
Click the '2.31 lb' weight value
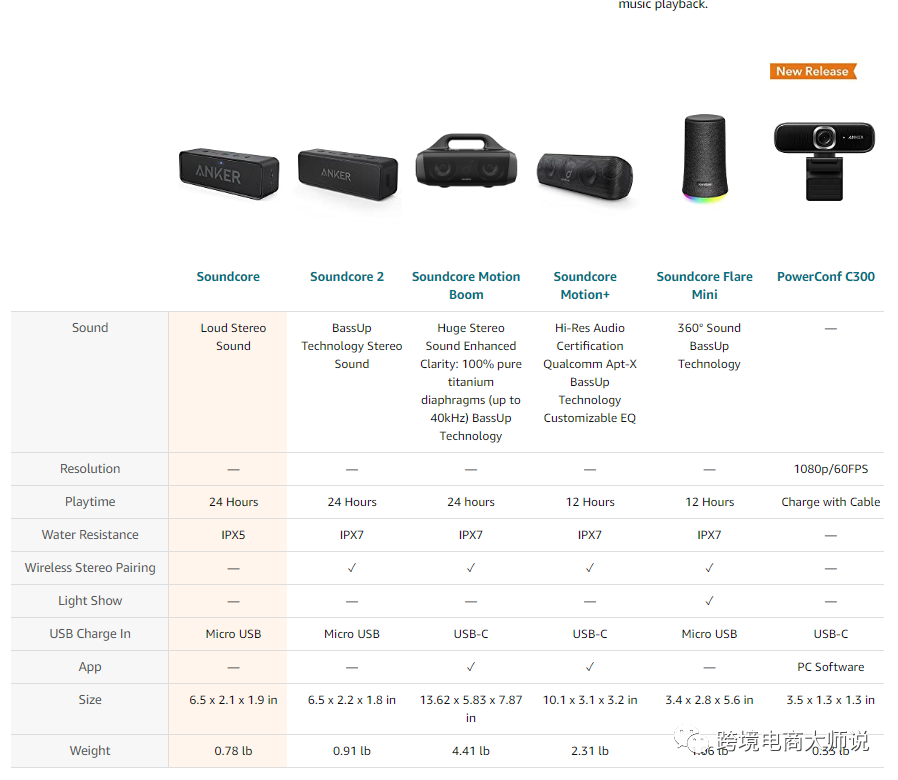[590, 751]
